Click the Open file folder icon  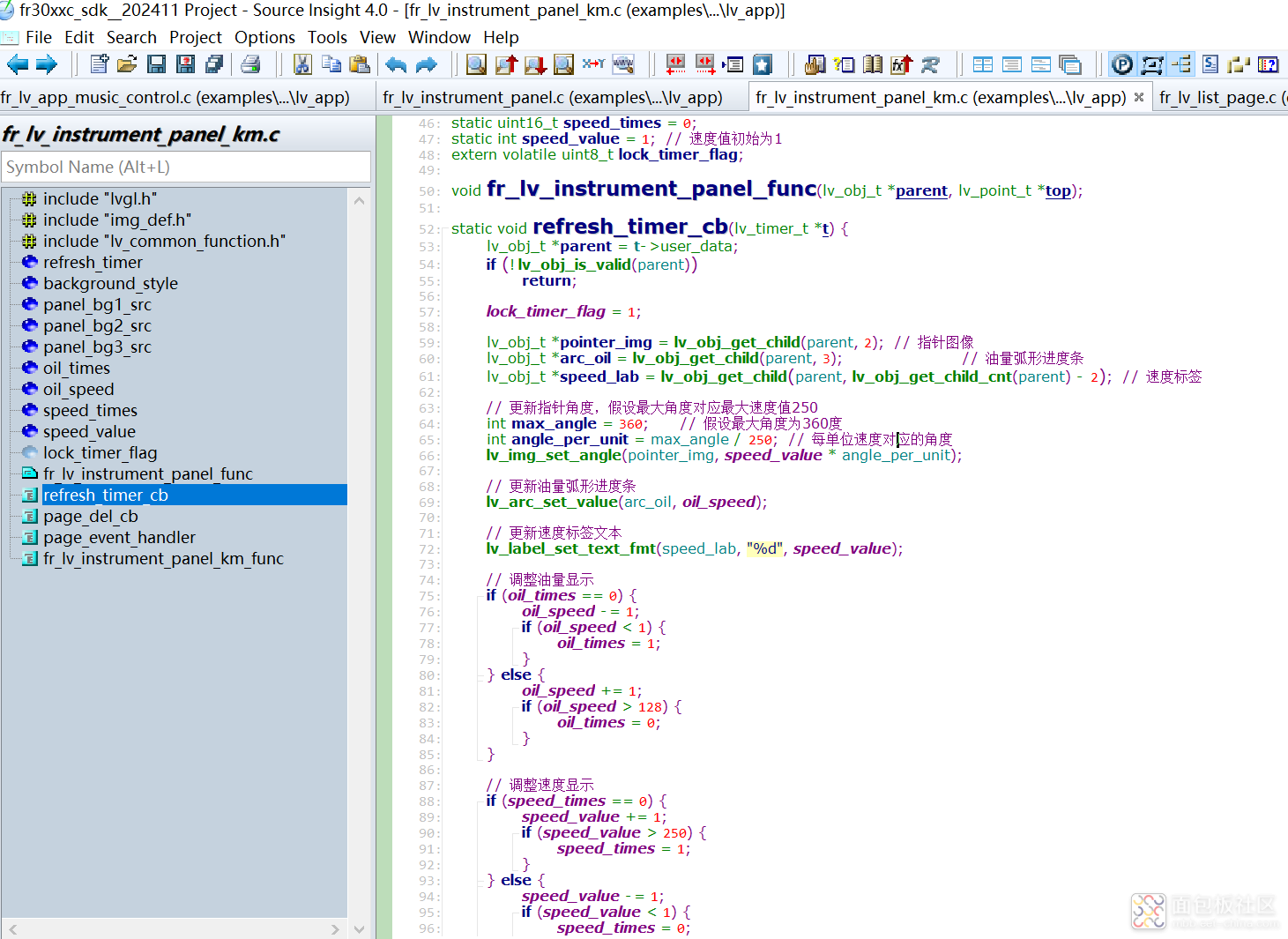coord(128,64)
